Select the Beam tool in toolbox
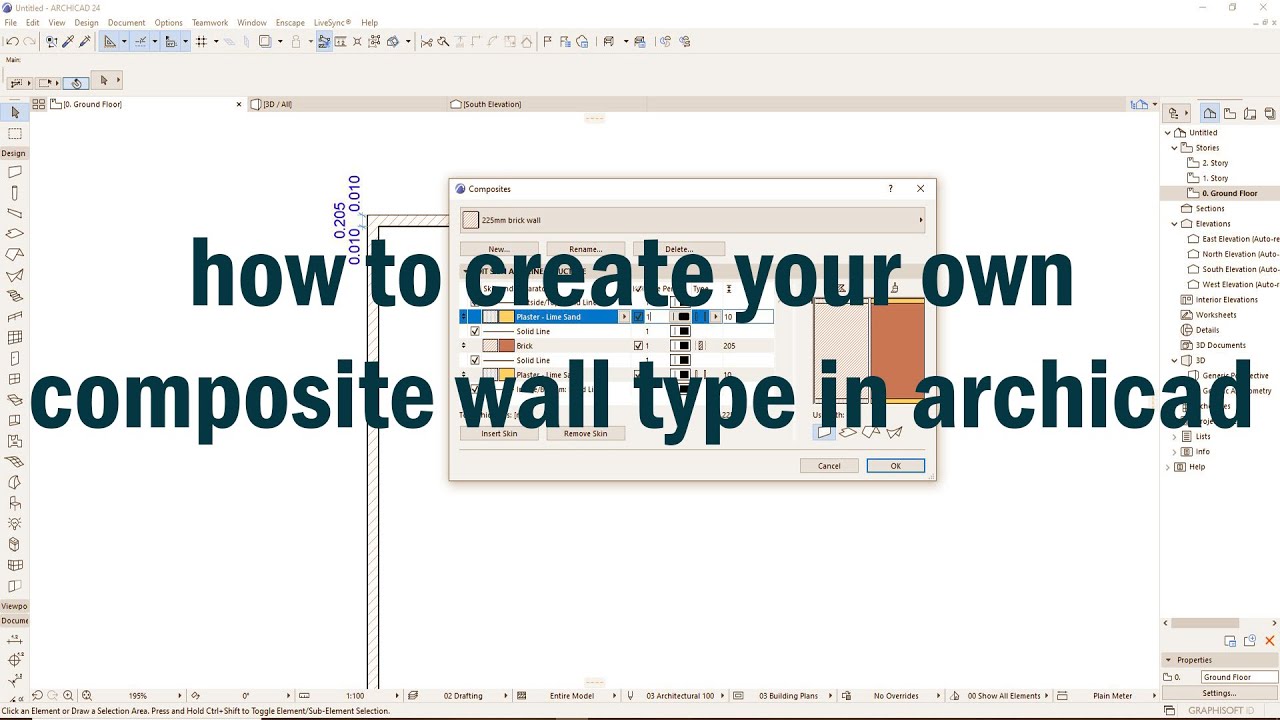1280x720 pixels. click(x=14, y=213)
